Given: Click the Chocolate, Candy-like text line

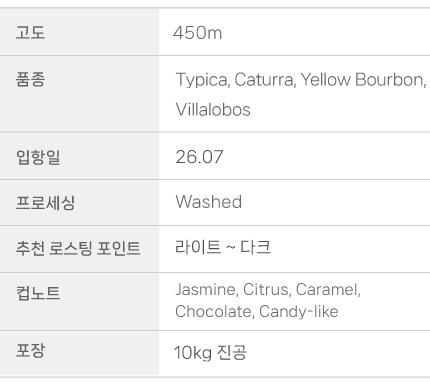Looking at the screenshot, I should tap(257, 312).
